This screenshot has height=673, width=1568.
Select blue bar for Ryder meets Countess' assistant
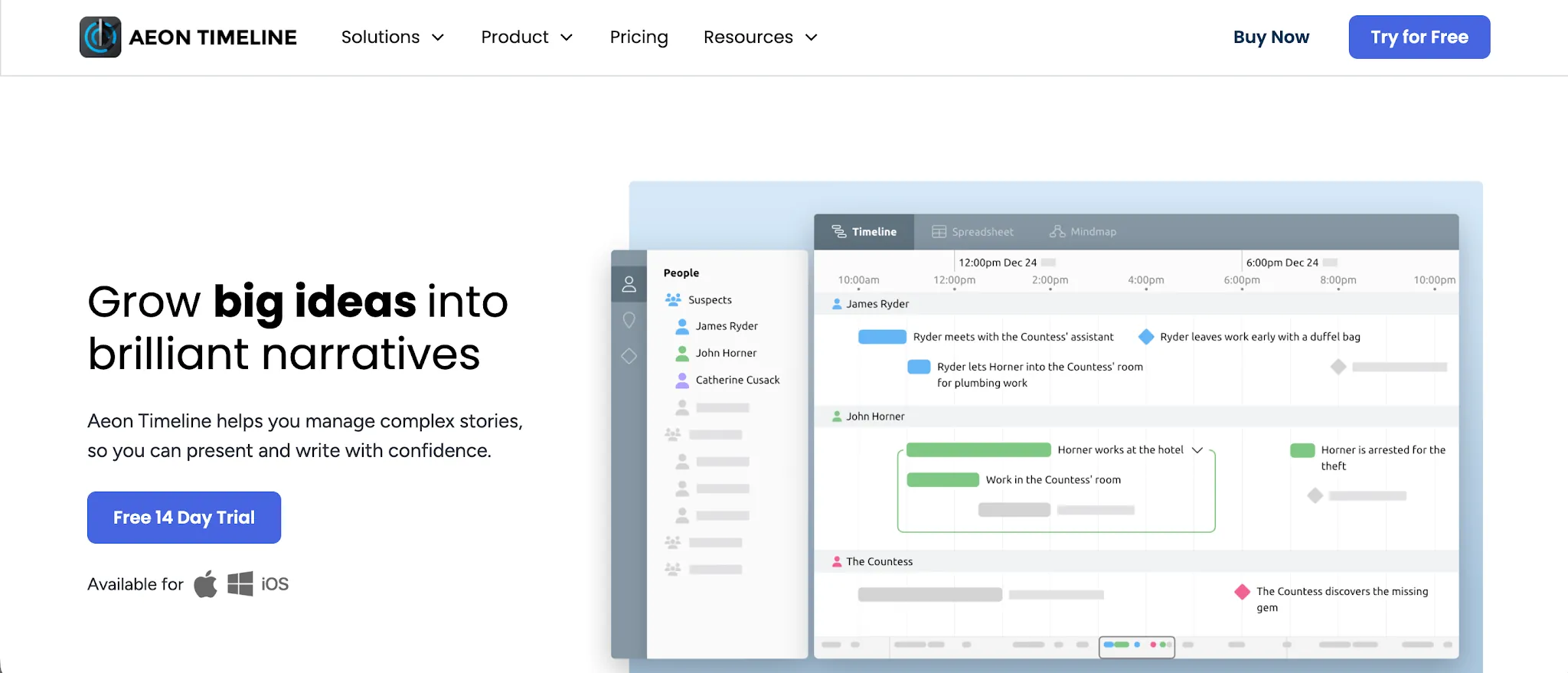pos(882,337)
